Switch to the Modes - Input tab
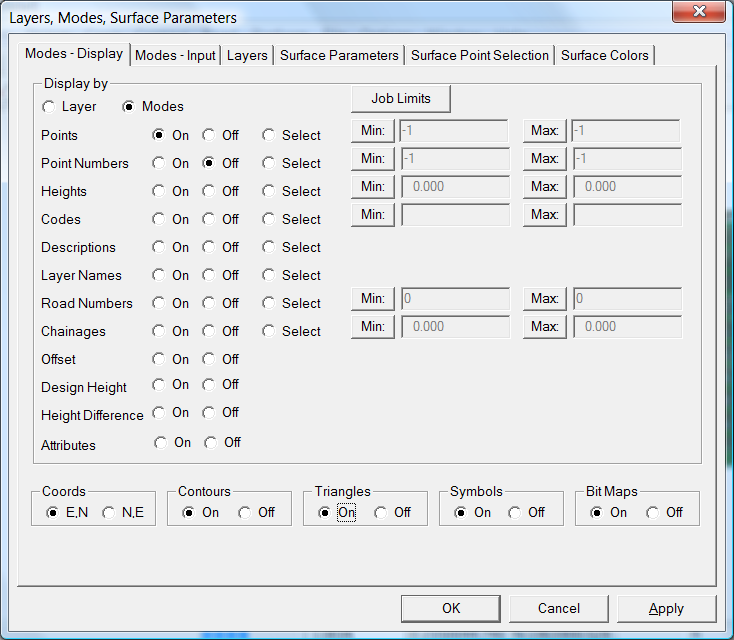 pos(175,55)
